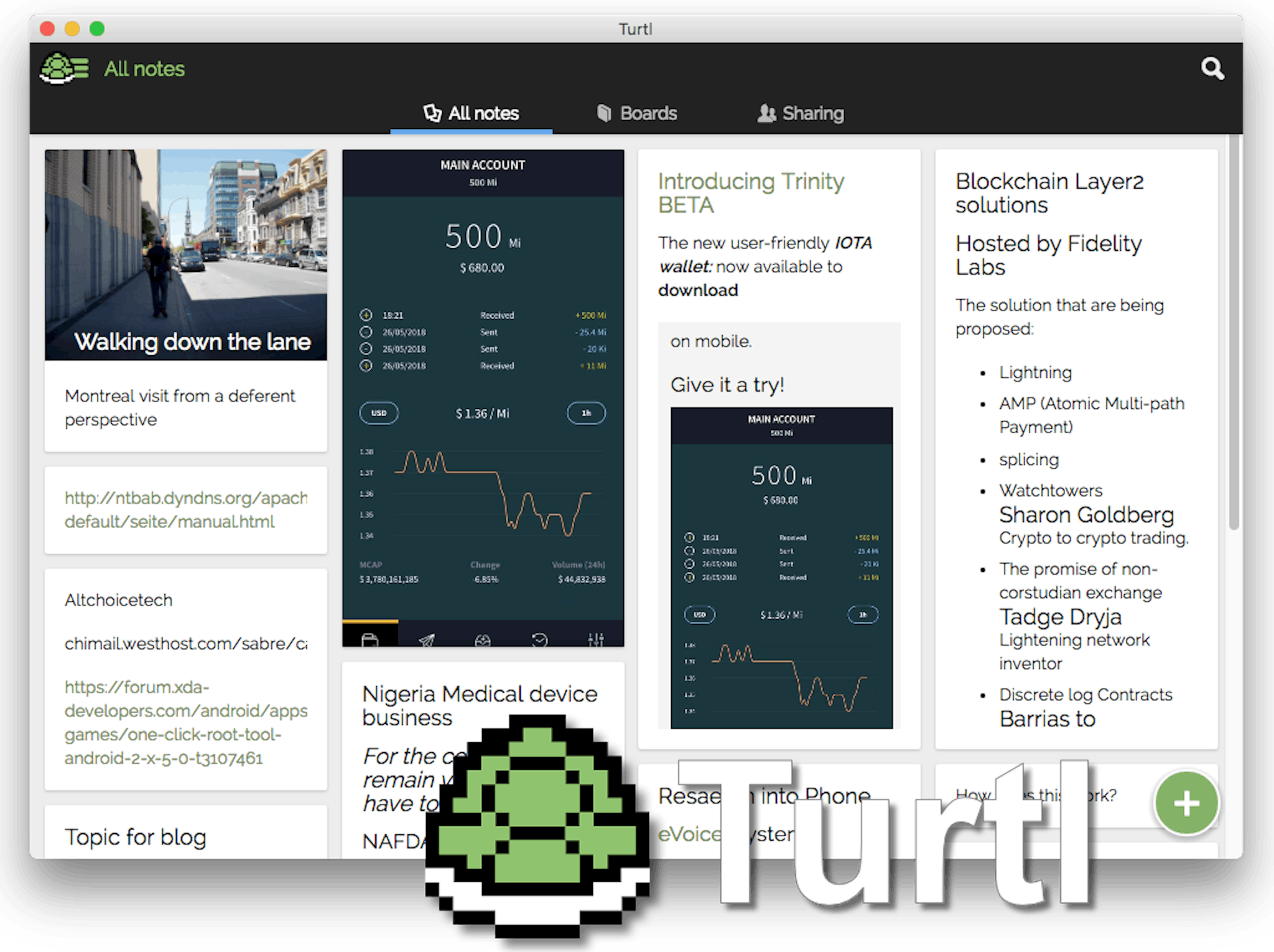
Task: Click Hosted by Fidelity Labs heading
Action: pyautogui.click(x=1049, y=255)
